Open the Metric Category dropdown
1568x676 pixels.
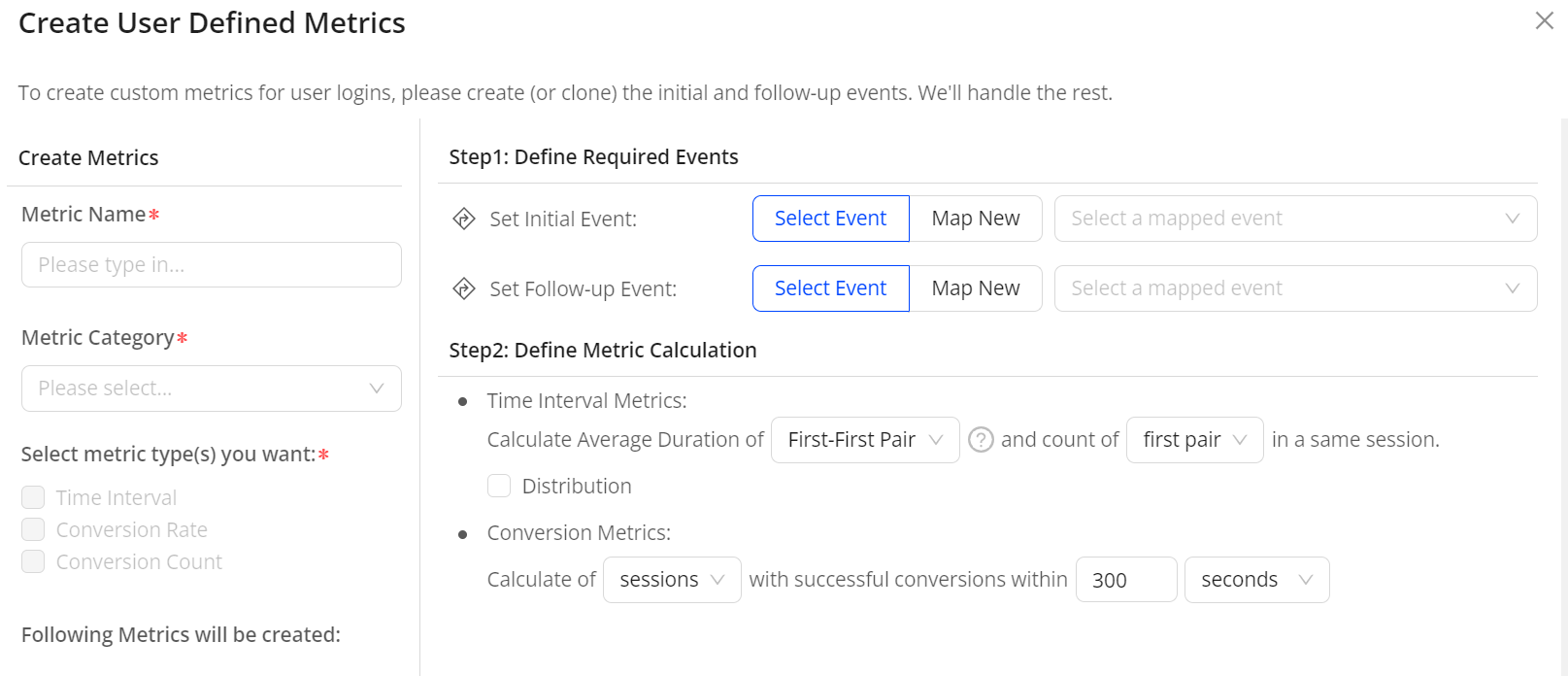tap(211, 389)
